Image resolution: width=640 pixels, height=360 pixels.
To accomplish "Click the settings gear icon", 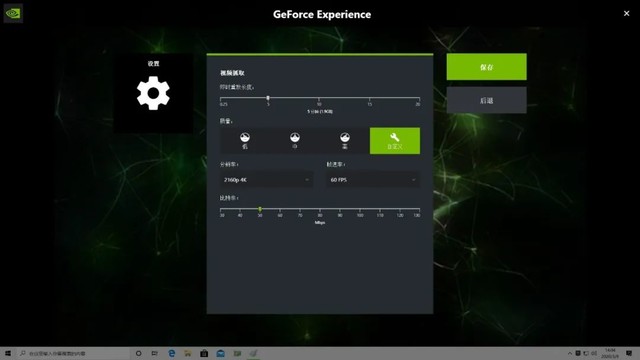I will click(153, 93).
